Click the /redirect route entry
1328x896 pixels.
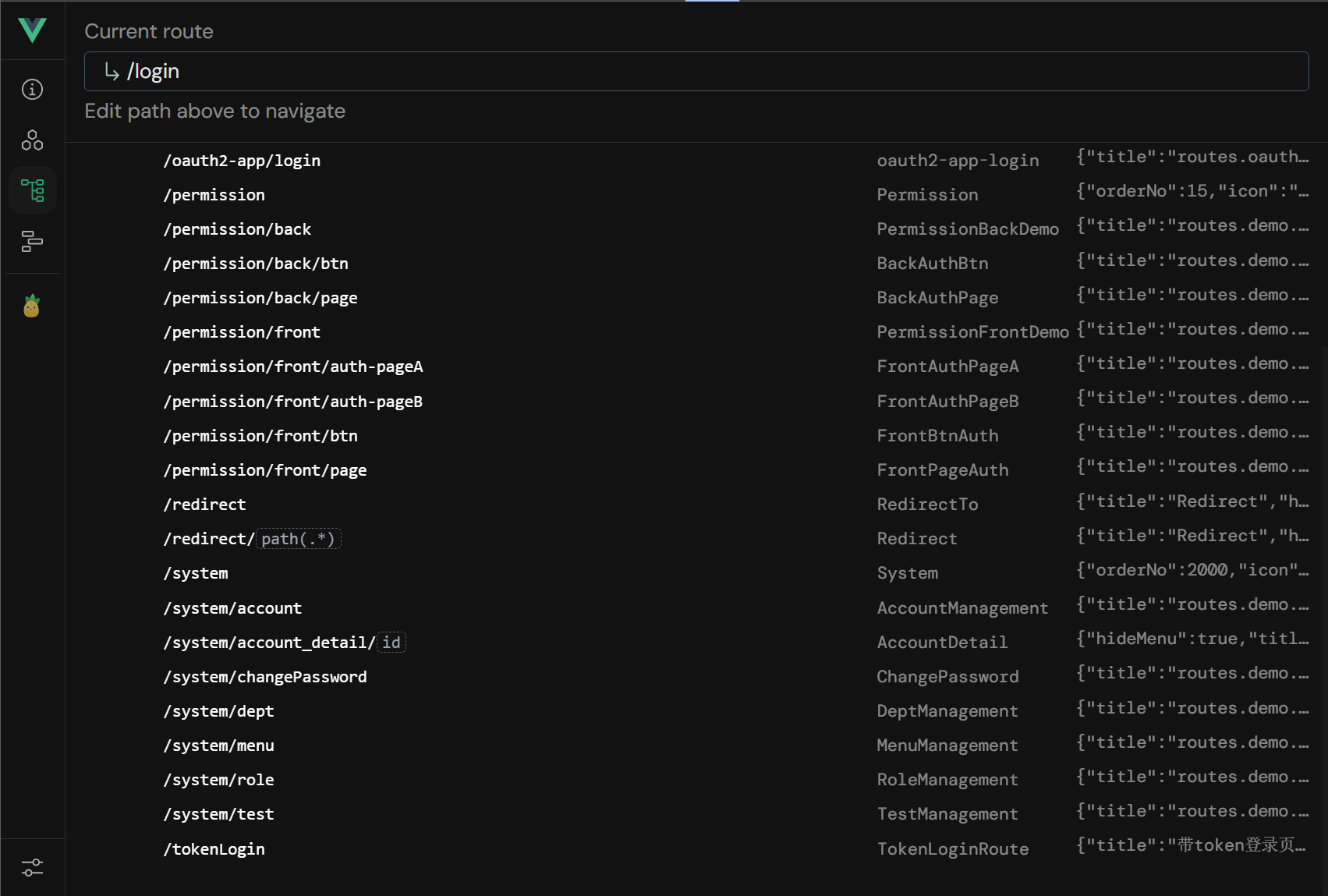[204, 505]
